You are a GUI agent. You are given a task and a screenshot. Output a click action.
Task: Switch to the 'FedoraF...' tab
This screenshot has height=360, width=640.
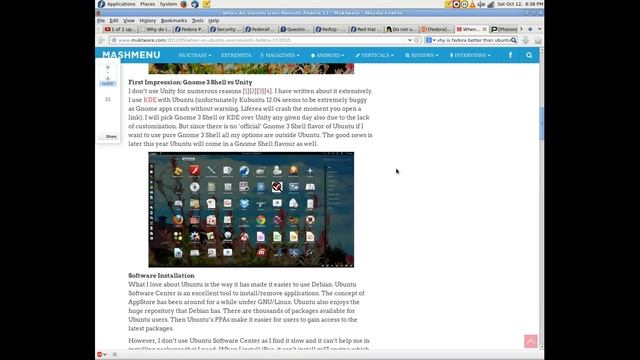[260, 29]
